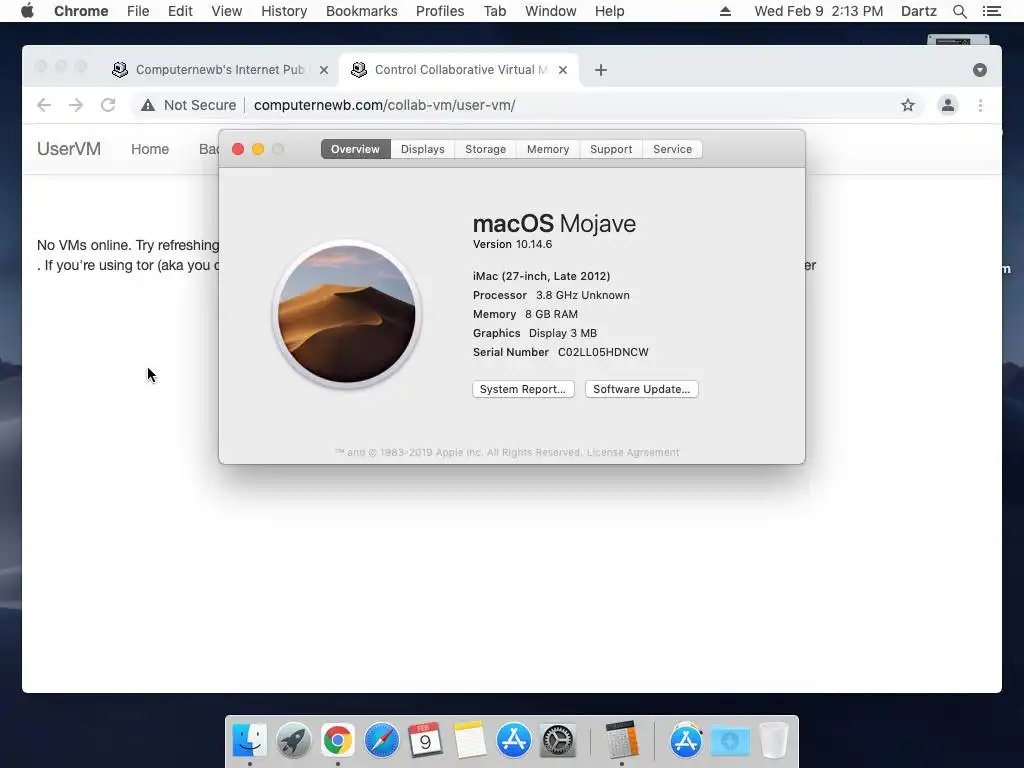Screen dimensions: 1024x768
Task: Click the Not Secure warning icon
Action: (148, 105)
